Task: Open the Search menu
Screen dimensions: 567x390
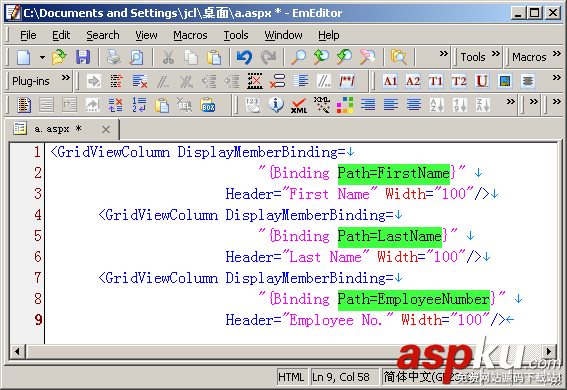Action: [x=103, y=35]
